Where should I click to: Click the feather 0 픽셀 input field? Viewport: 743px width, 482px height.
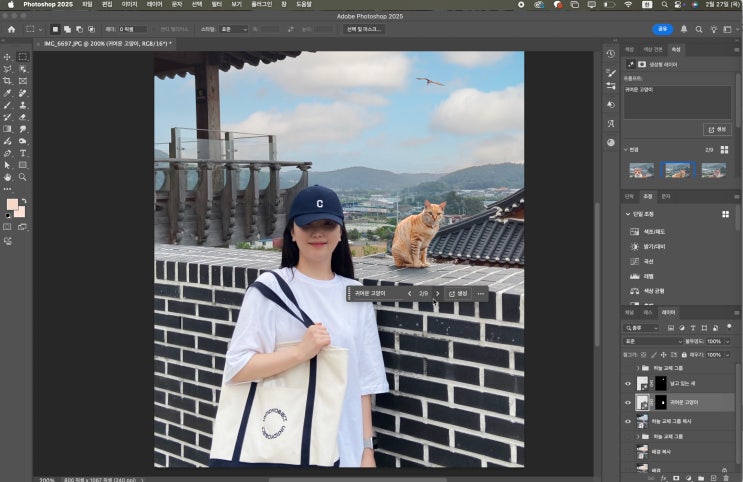[132, 29]
